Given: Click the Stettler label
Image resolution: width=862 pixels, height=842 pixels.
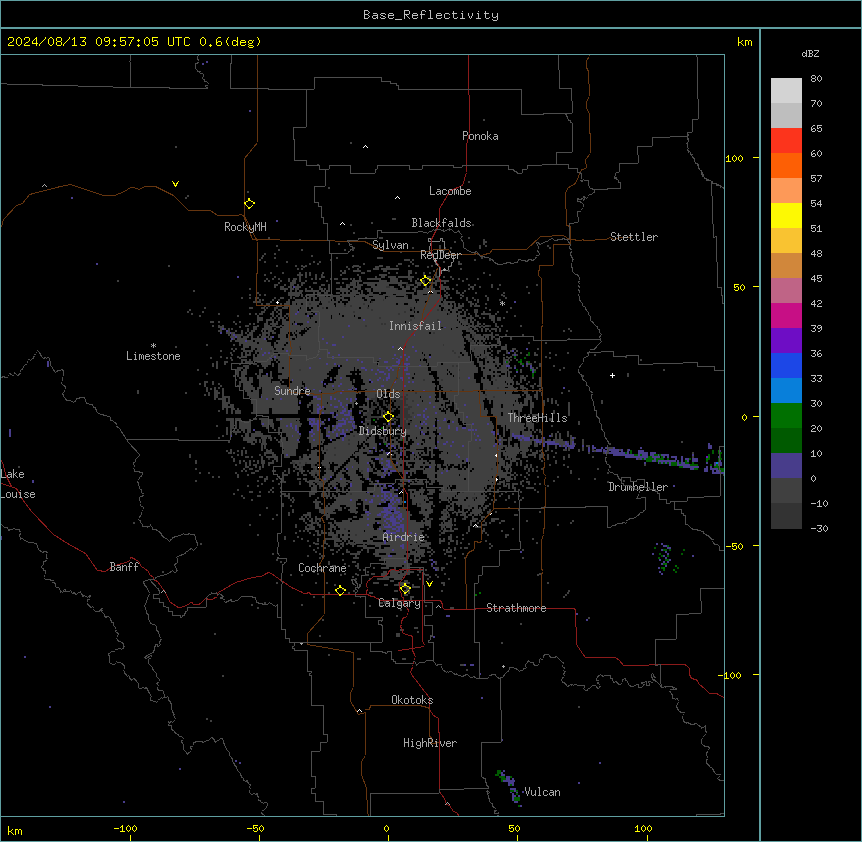Looking at the screenshot, I should (634, 237).
